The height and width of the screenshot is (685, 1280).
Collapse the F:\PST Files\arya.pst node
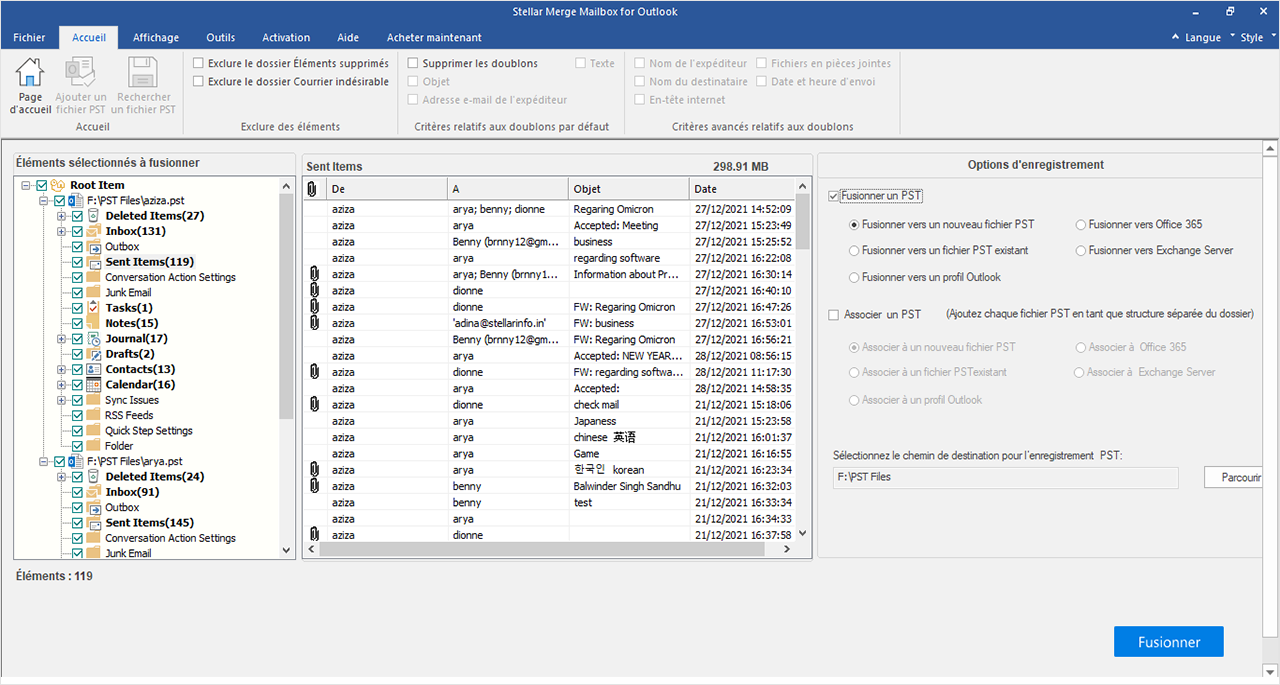click(x=44, y=461)
